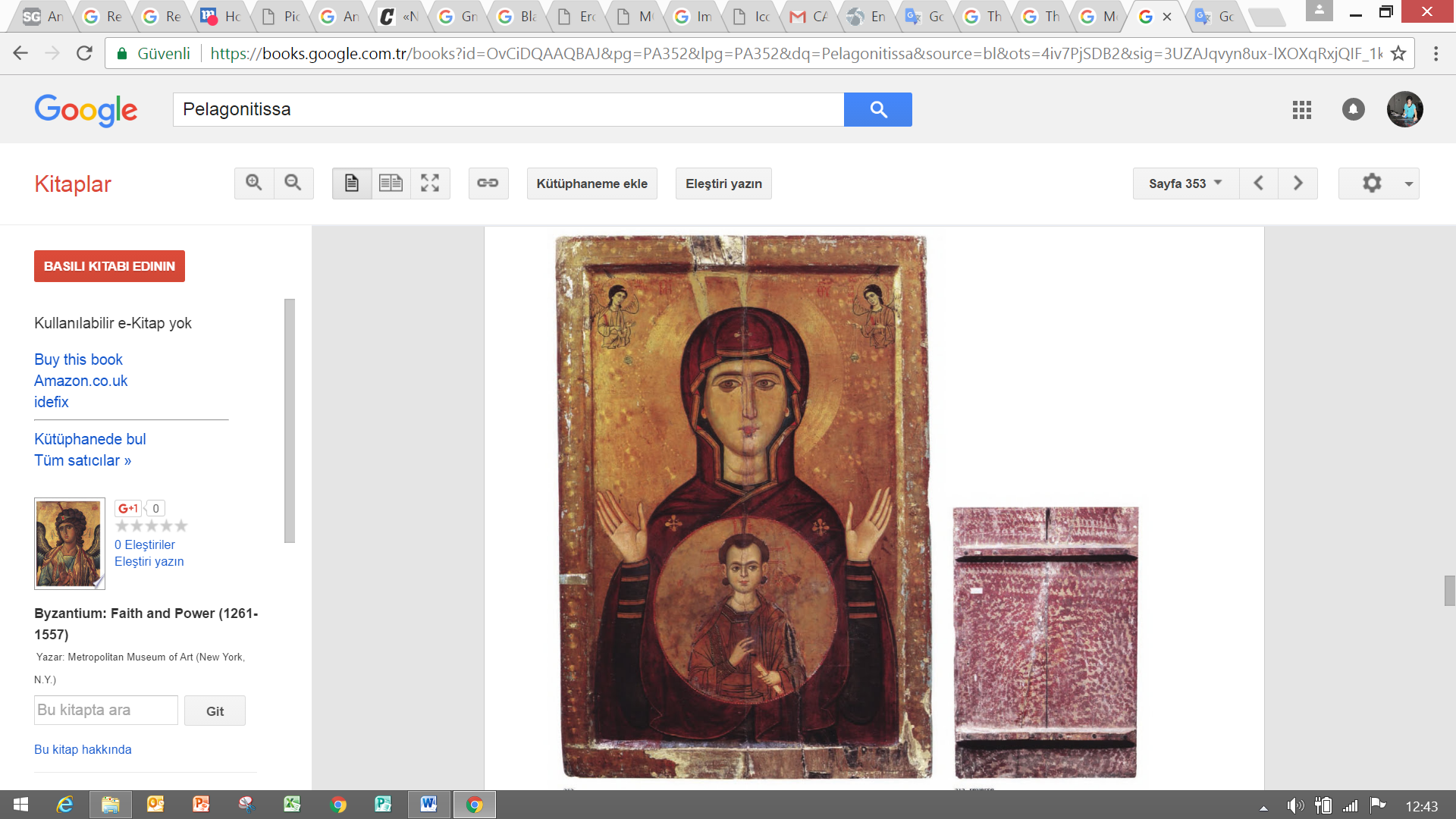Click the volume speaker tray icon

pyautogui.click(x=1295, y=805)
